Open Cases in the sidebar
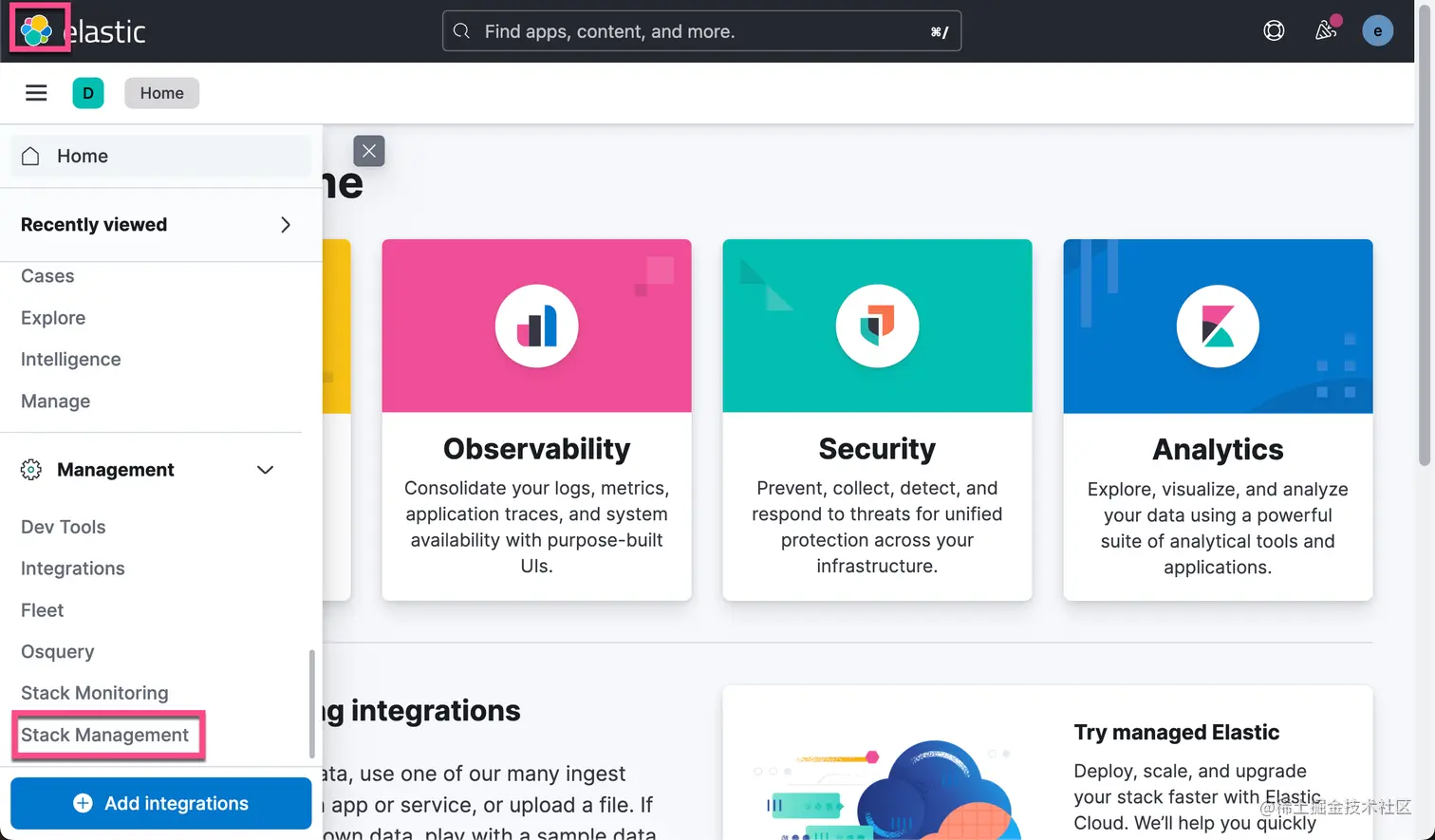 [47, 276]
